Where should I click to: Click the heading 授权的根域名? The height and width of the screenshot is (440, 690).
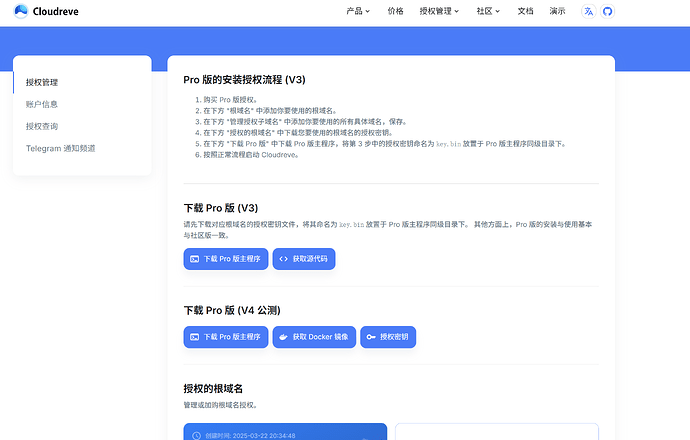click(213, 389)
